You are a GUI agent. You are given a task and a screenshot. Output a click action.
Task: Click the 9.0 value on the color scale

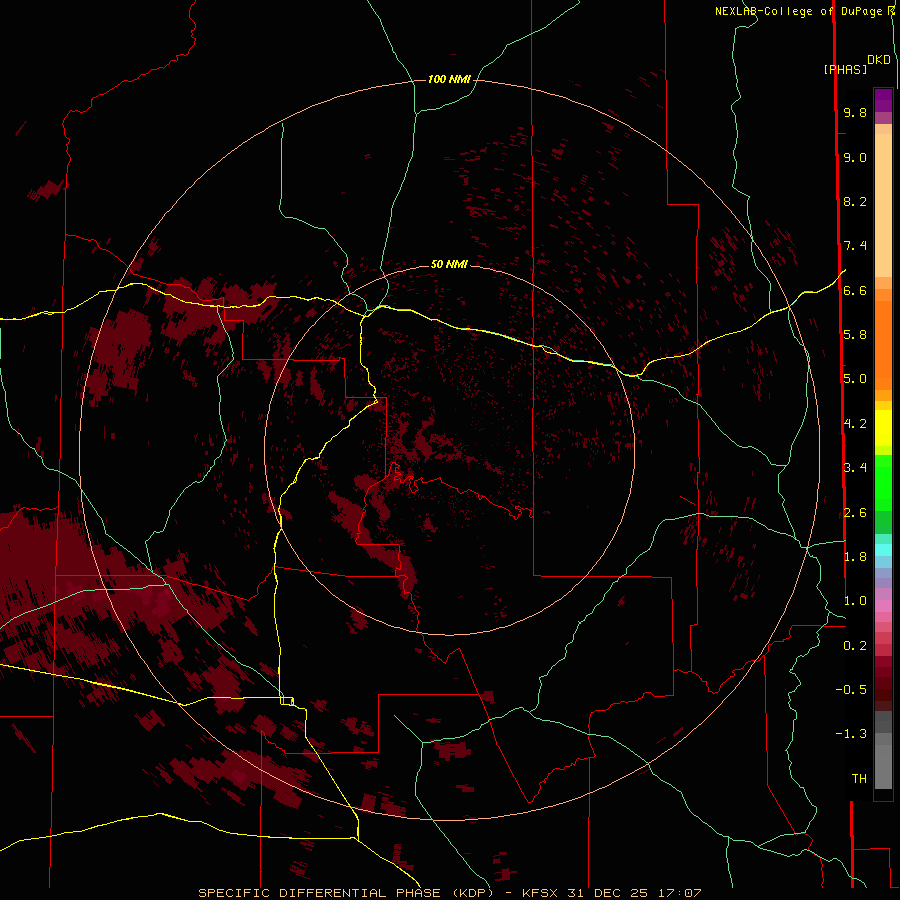click(x=855, y=157)
